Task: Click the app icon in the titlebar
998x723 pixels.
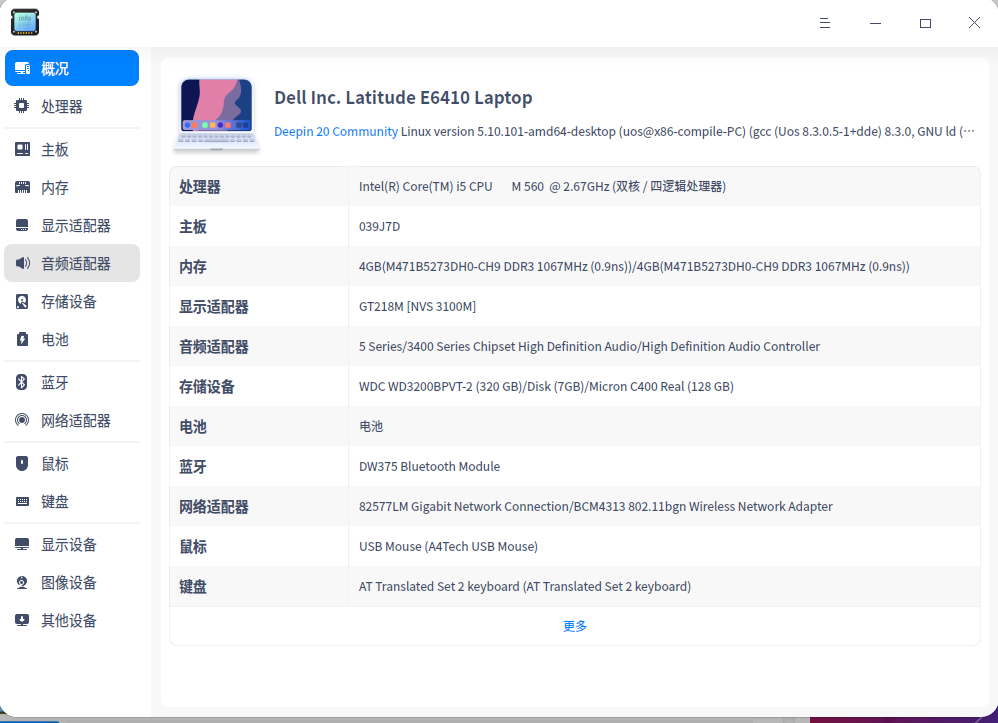Action: click(x=24, y=21)
